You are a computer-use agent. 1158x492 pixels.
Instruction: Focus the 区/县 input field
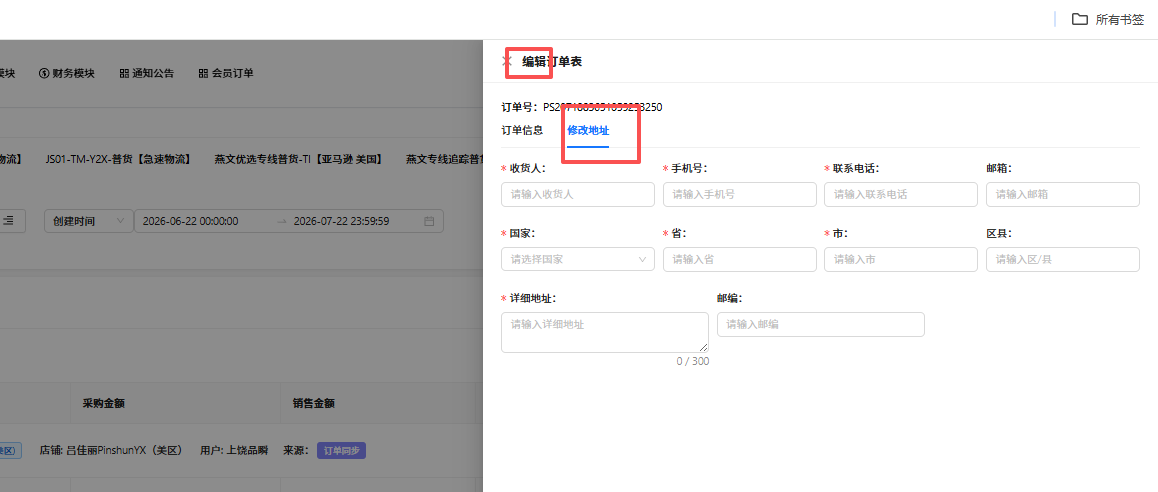click(x=1063, y=259)
